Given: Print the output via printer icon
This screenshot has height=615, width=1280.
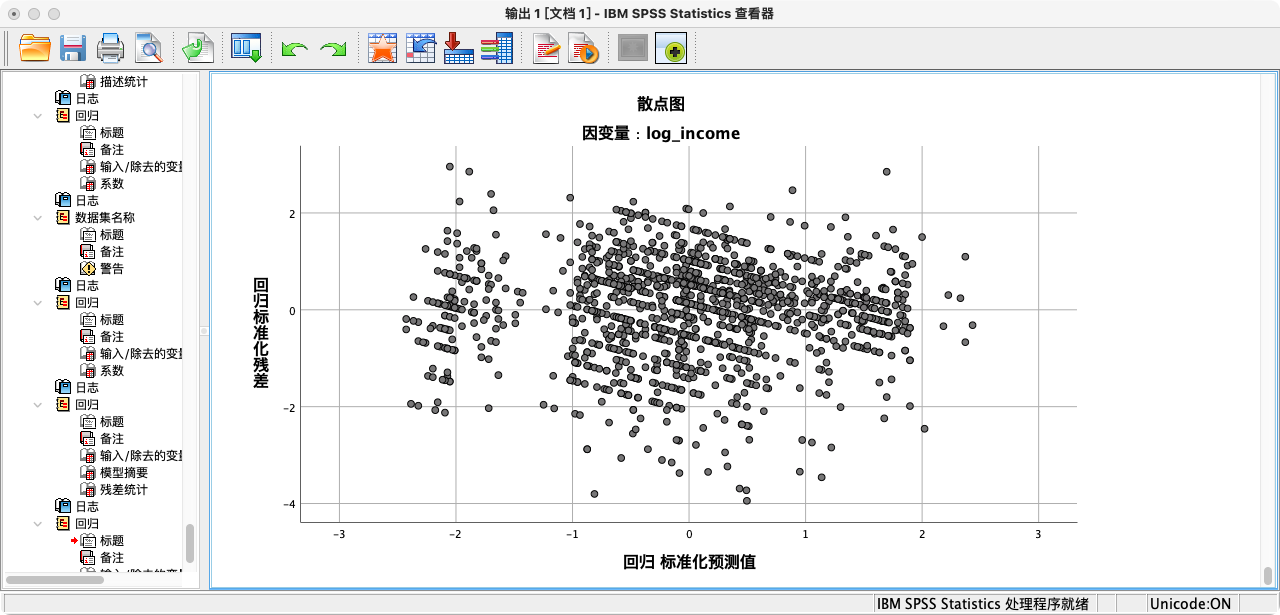Looking at the screenshot, I should [x=110, y=48].
